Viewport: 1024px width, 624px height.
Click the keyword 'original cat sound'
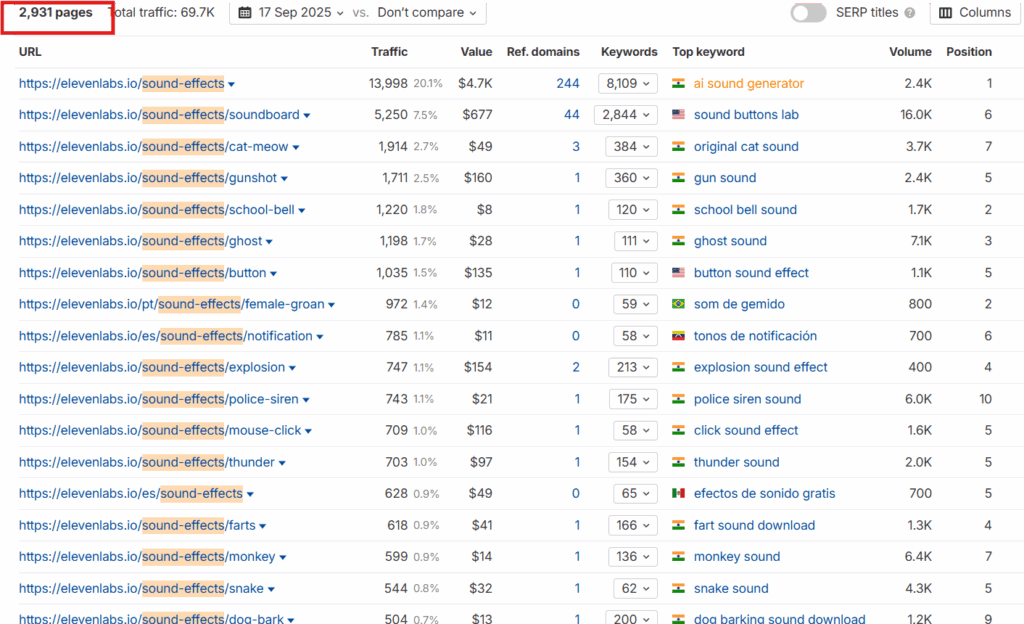[x=746, y=147]
